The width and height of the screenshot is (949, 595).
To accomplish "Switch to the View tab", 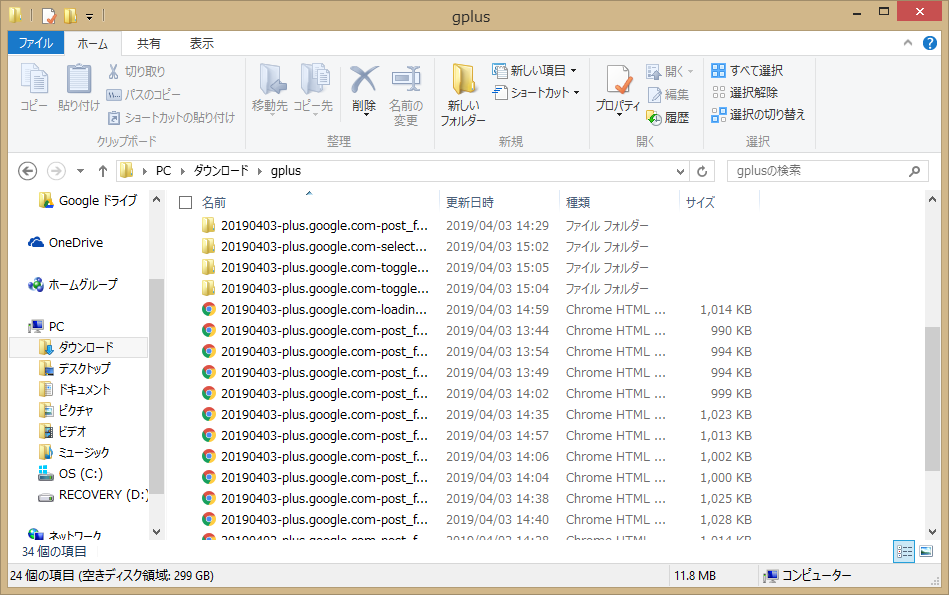I will point(201,44).
